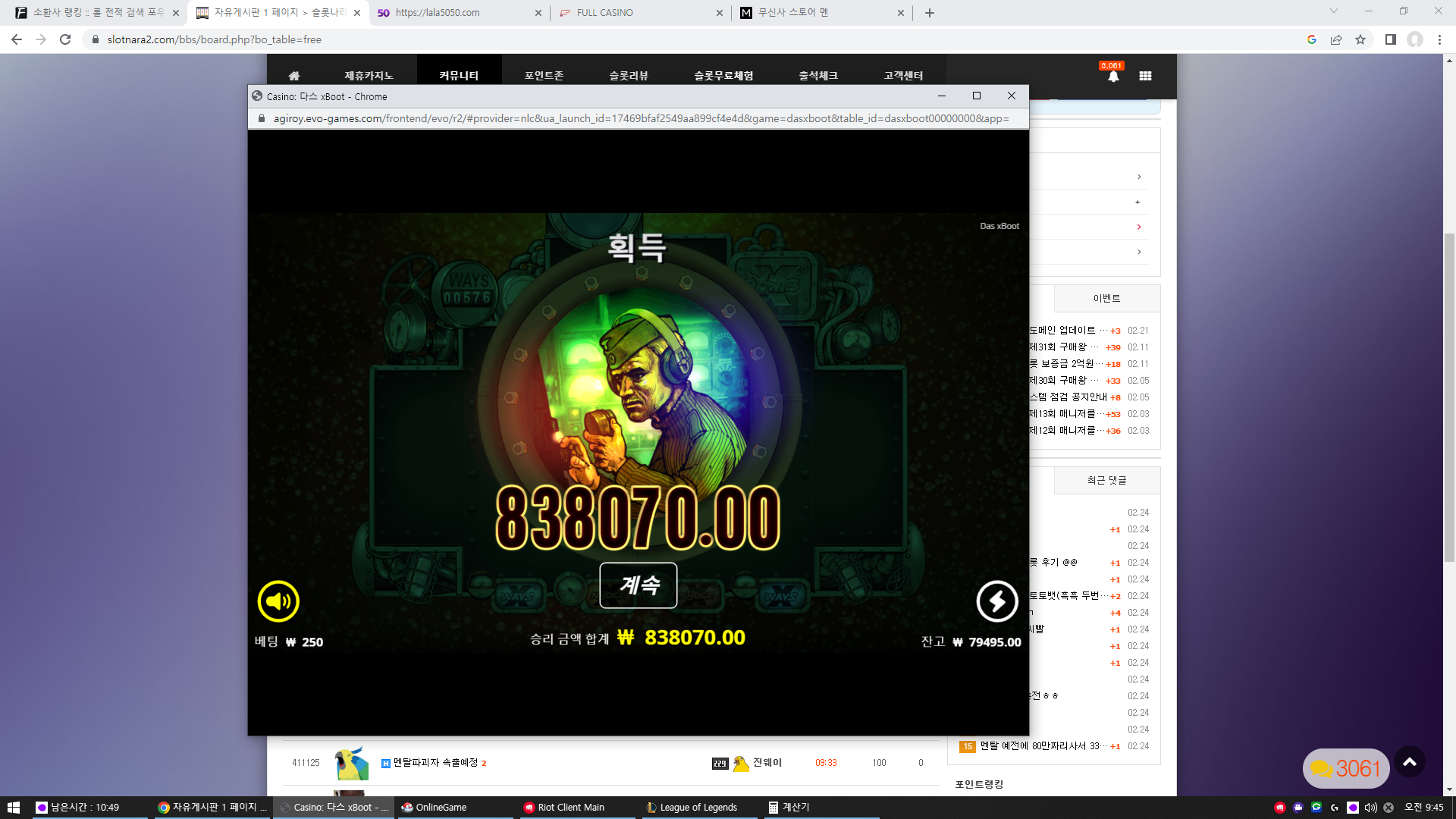Close the FULL CASINO tab
Screen dimensions: 1456x819
tap(720, 13)
